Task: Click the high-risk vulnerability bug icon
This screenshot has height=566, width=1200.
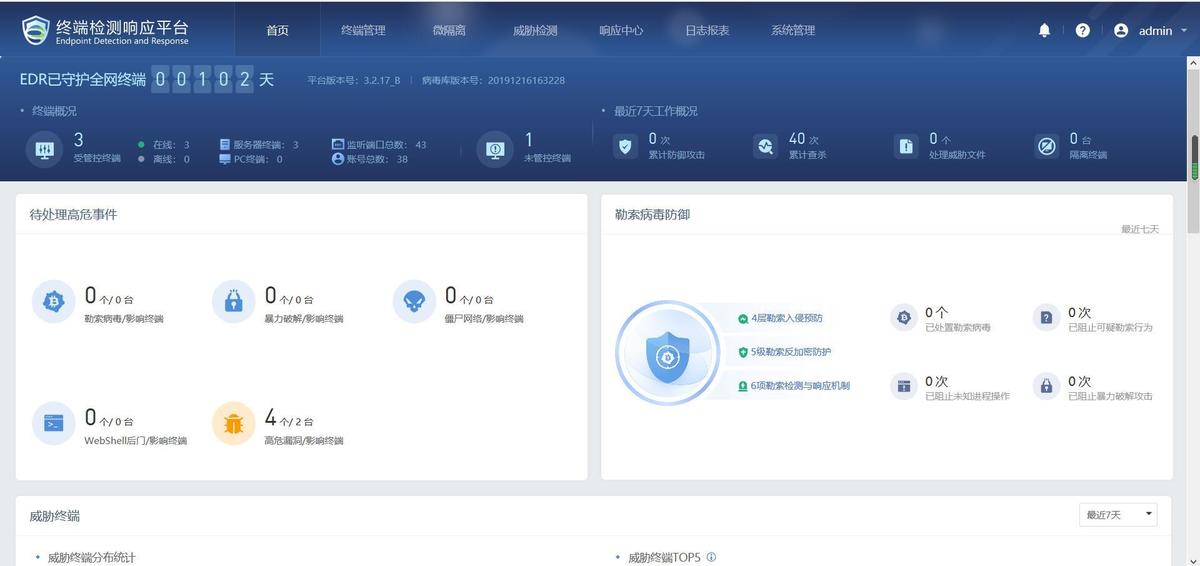Action: (x=233, y=423)
